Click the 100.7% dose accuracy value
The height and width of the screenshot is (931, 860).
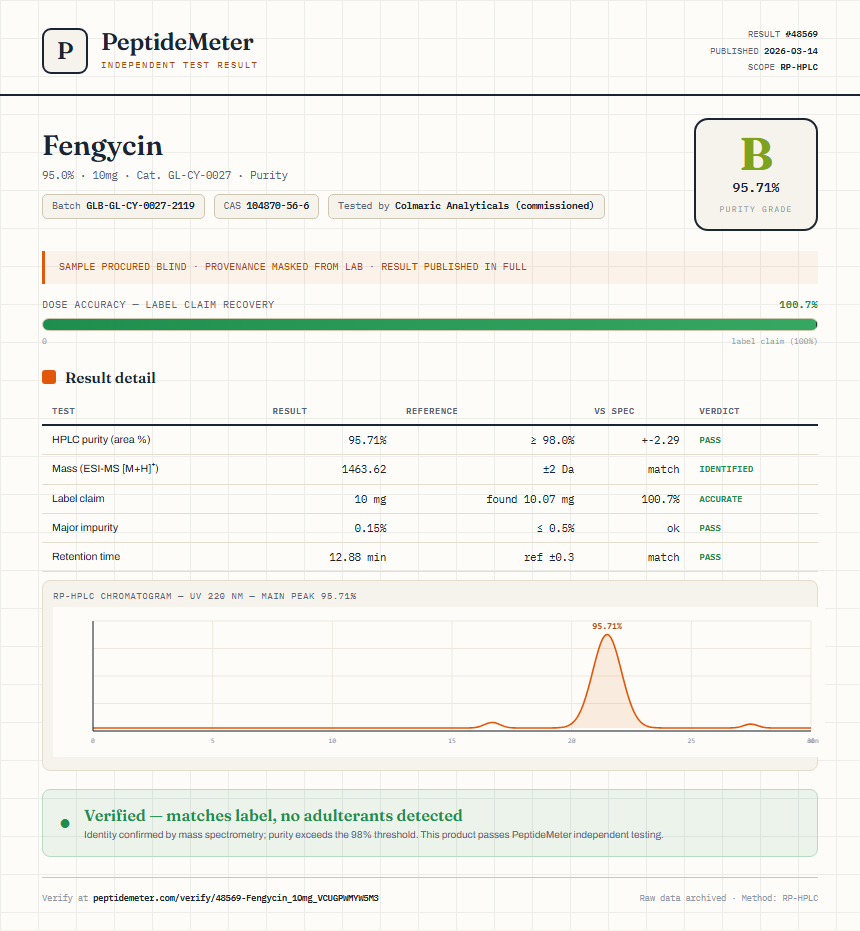pos(798,305)
